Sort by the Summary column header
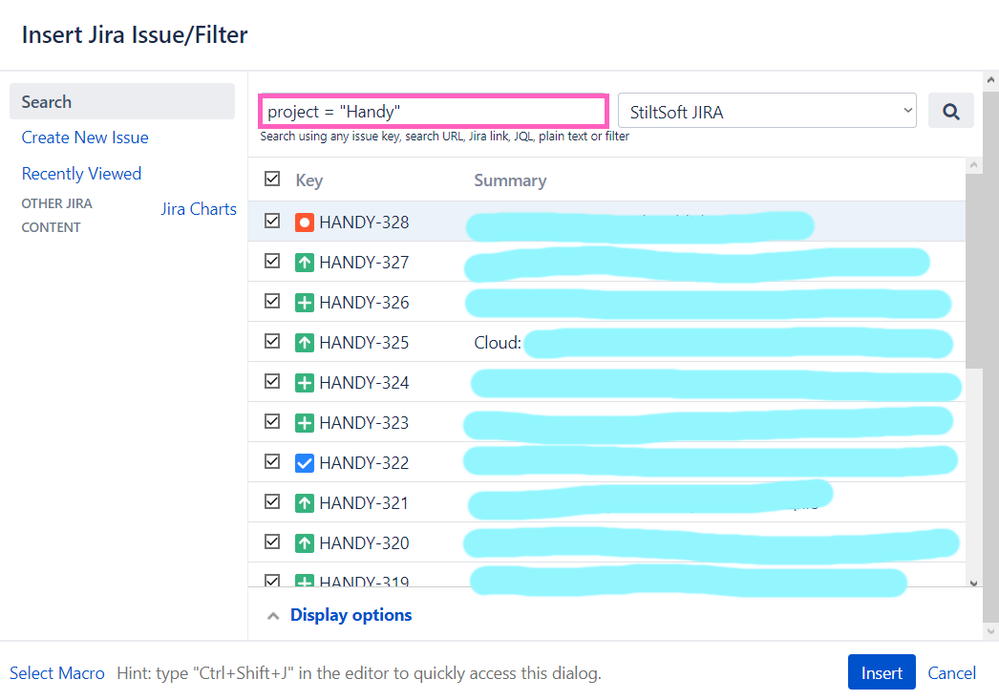The image size is (999, 700). tap(510, 181)
